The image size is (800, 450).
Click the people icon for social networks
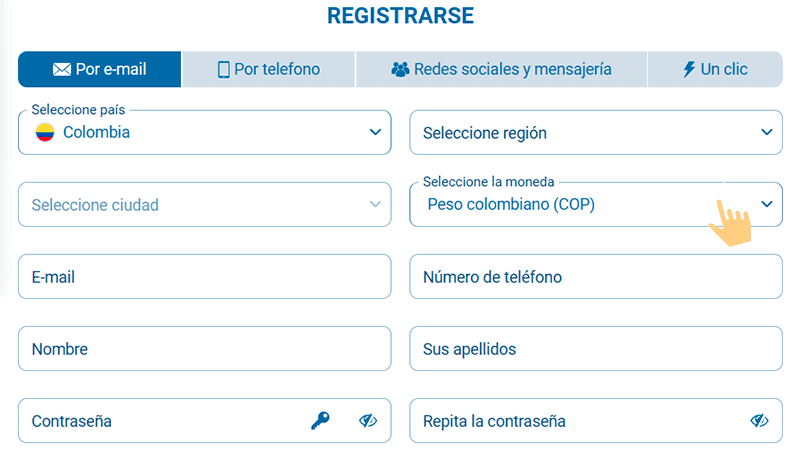click(x=400, y=70)
